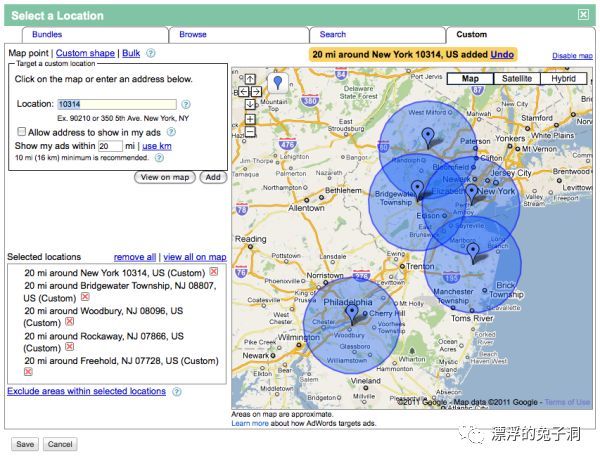Viewport: 600px width, 461px height.
Task: Switch to the Search tab
Action: [x=378, y=34]
